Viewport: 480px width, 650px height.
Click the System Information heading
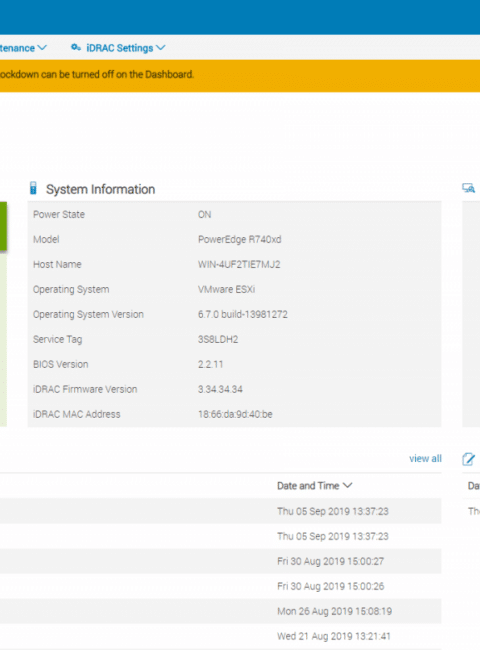click(100, 189)
